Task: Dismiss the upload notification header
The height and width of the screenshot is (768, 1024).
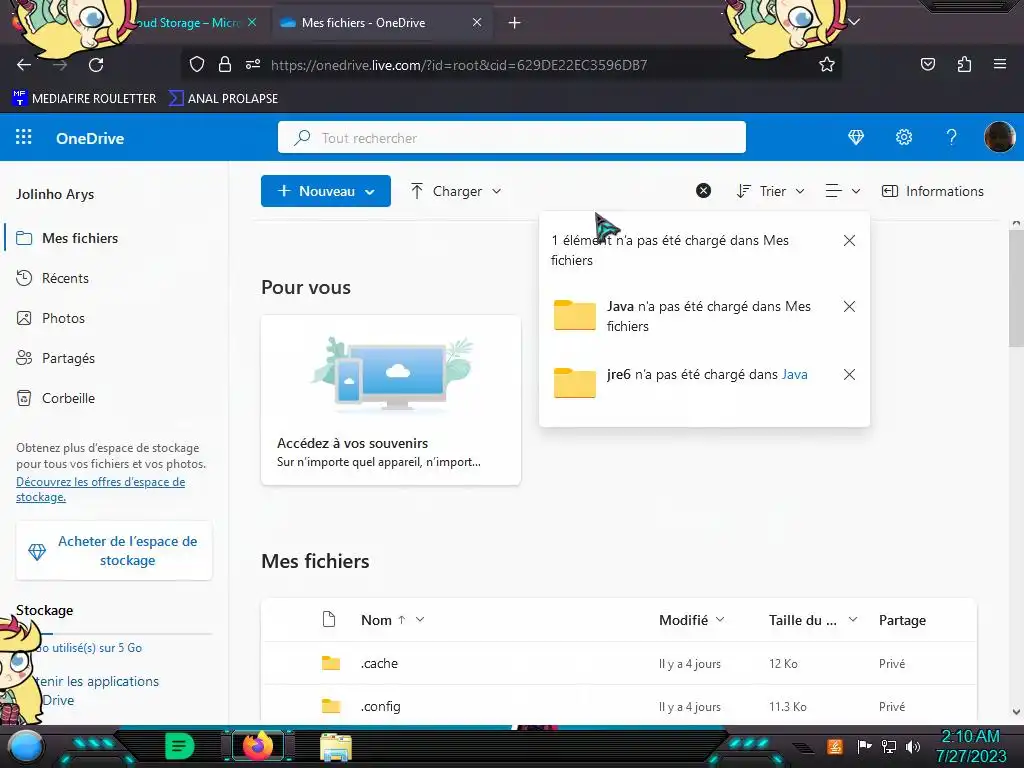Action: tap(849, 240)
